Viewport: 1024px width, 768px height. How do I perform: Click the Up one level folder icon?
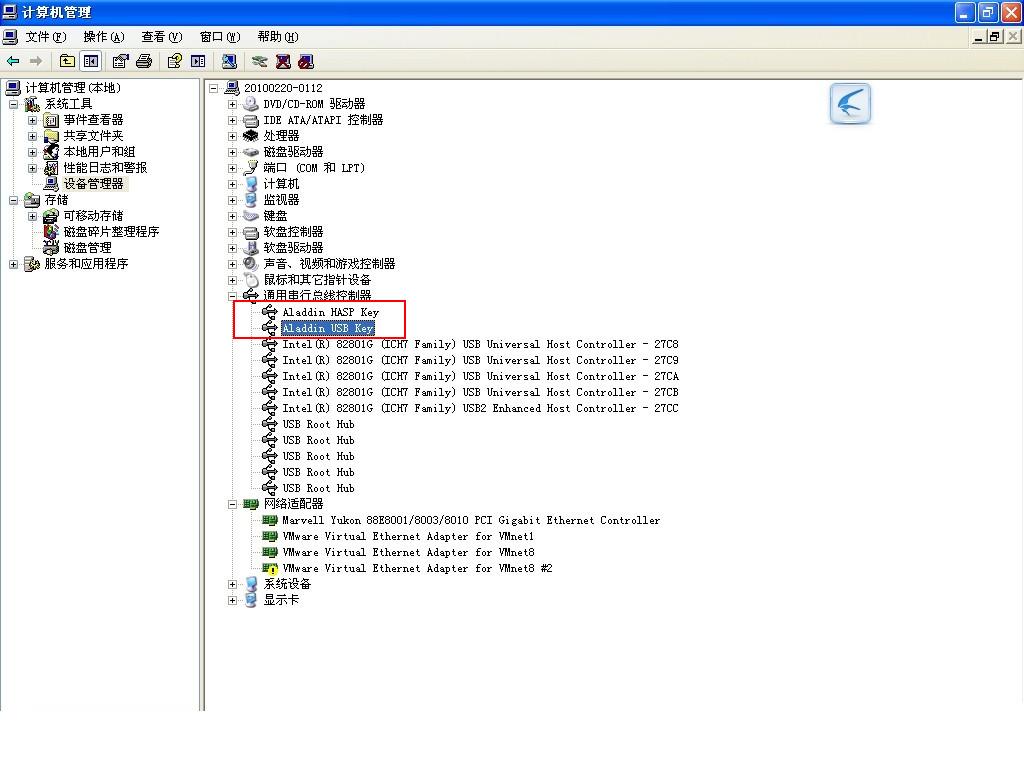pos(67,61)
